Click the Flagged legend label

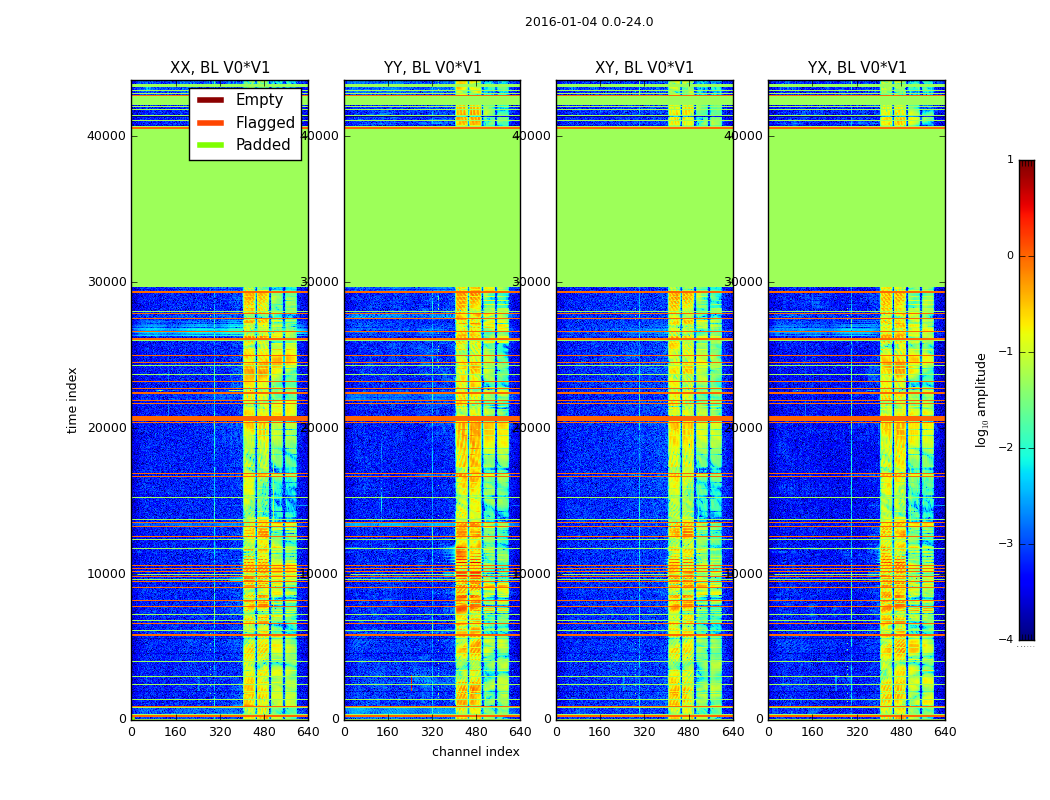[x=265, y=123]
